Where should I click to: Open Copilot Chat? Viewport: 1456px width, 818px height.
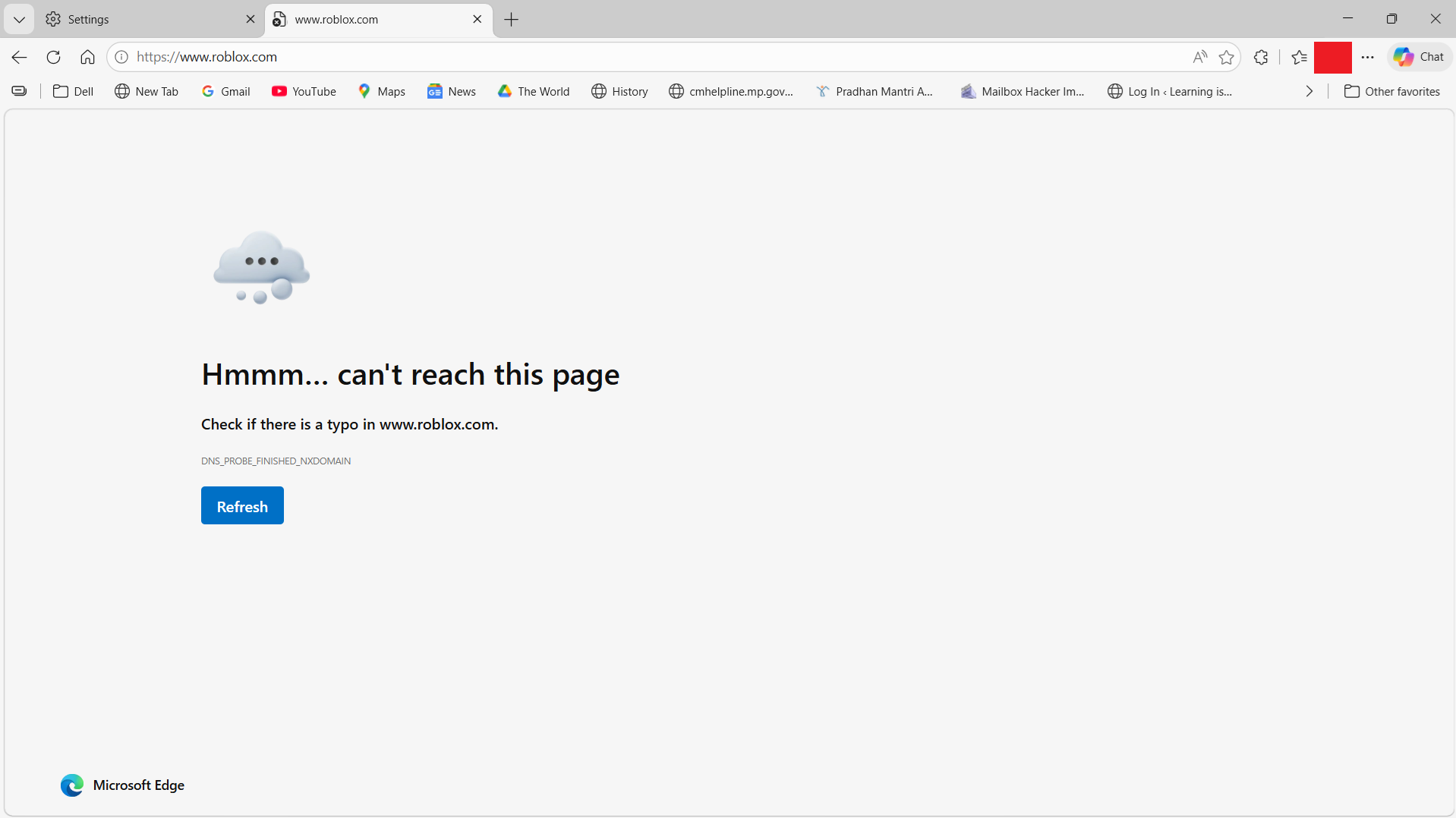(x=1419, y=57)
